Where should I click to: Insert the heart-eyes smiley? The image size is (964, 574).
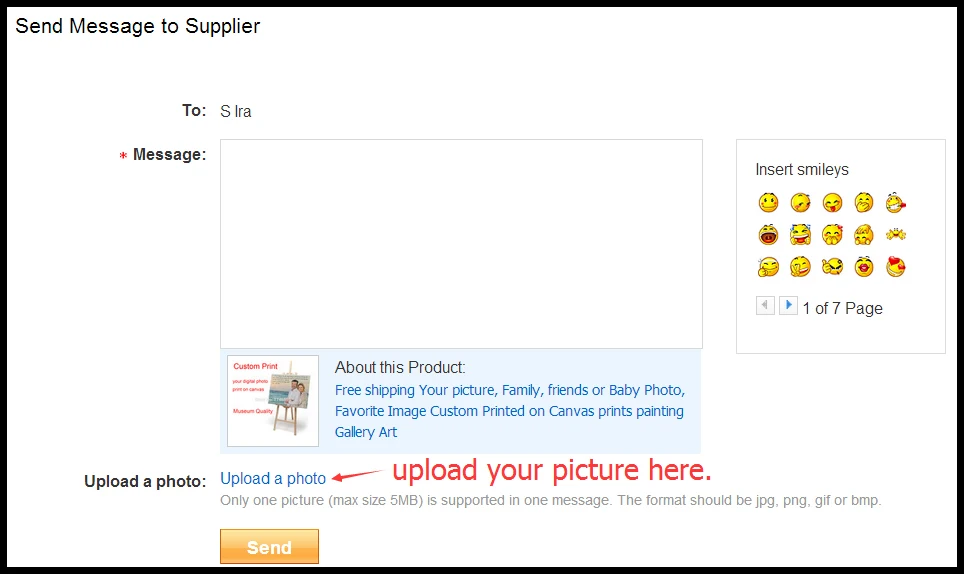point(896,267)
